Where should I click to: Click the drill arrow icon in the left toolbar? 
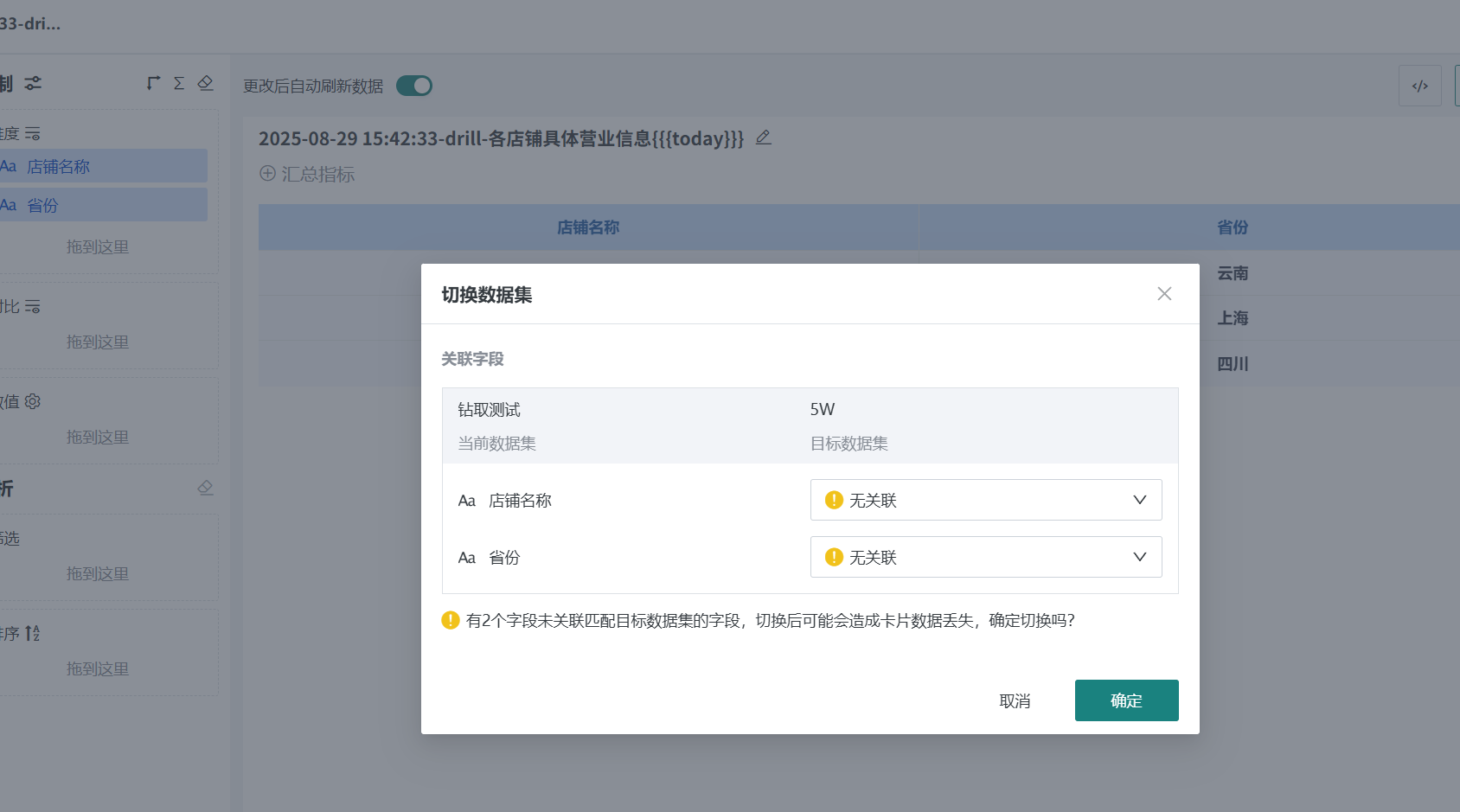(x=152, y=82)
